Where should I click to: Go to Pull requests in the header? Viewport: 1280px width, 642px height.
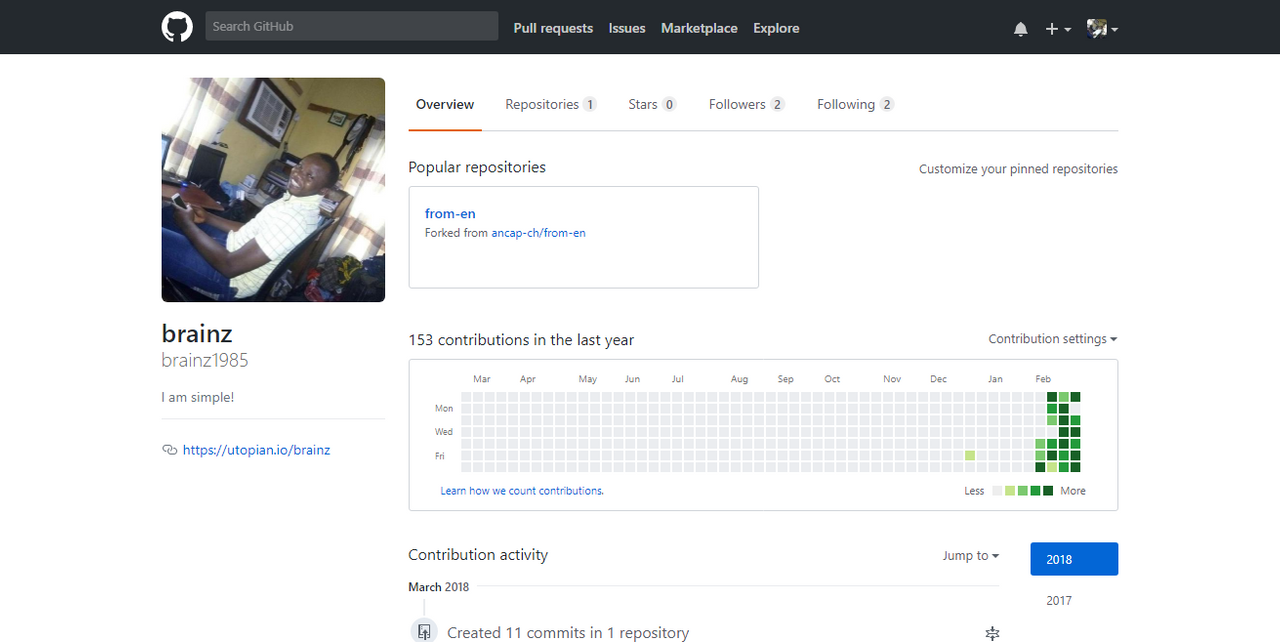tap(553, 28)
